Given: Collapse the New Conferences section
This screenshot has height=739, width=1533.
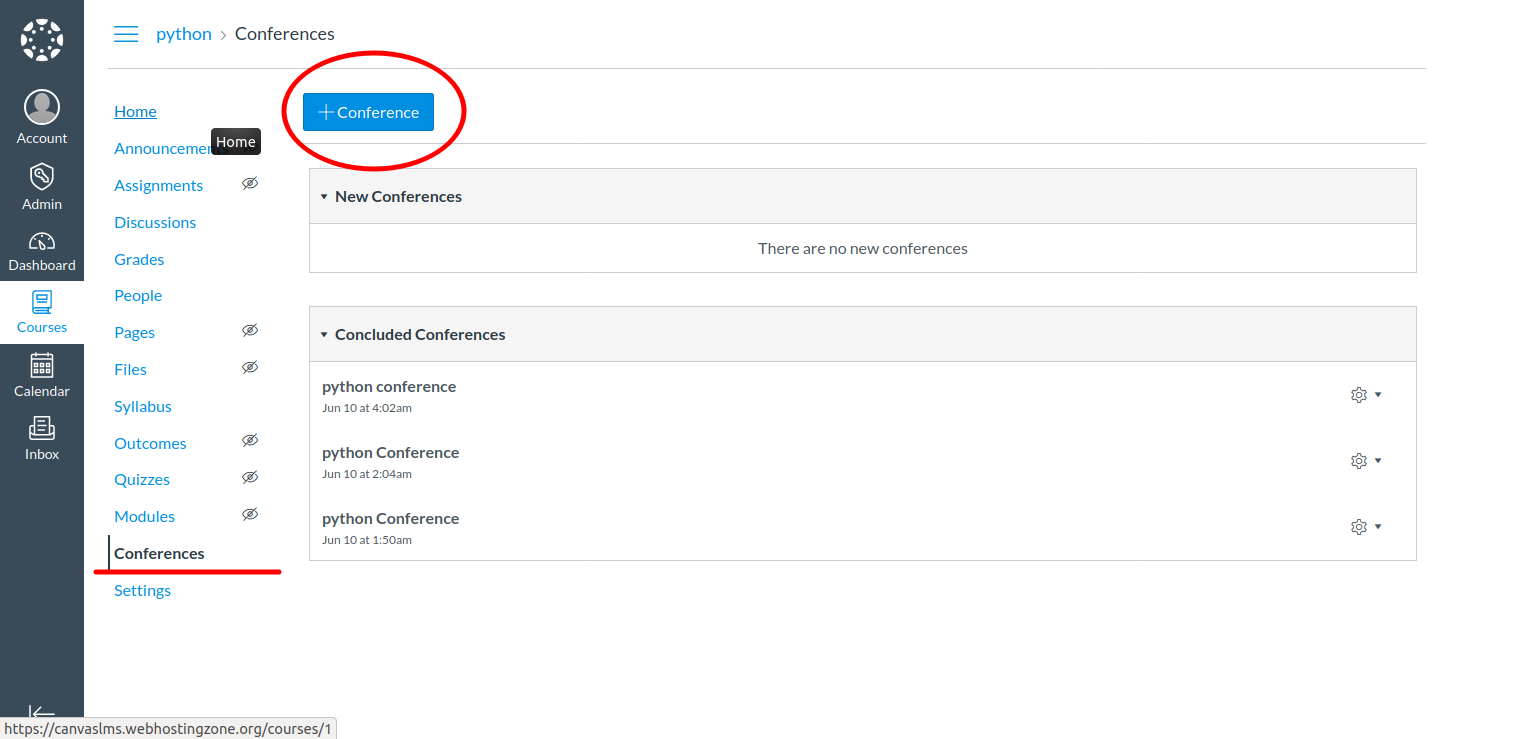Looking at the screenshot, I should tap(324, 197).
